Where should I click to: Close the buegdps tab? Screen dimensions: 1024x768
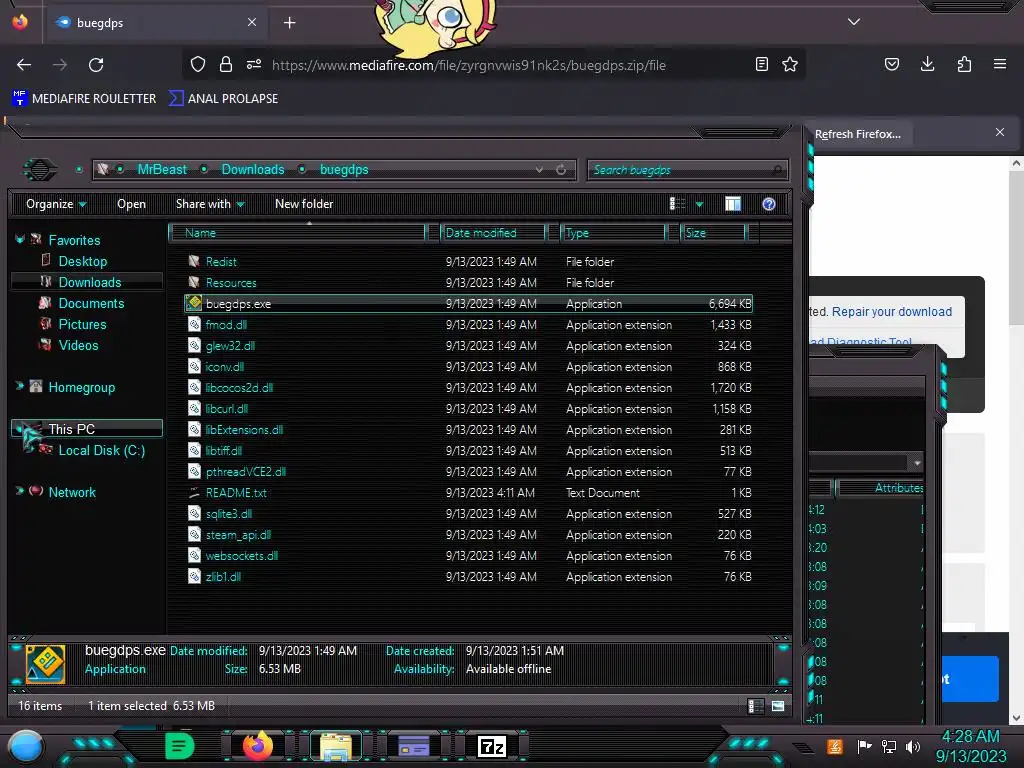pyautogui.click(x=252, y=22)
